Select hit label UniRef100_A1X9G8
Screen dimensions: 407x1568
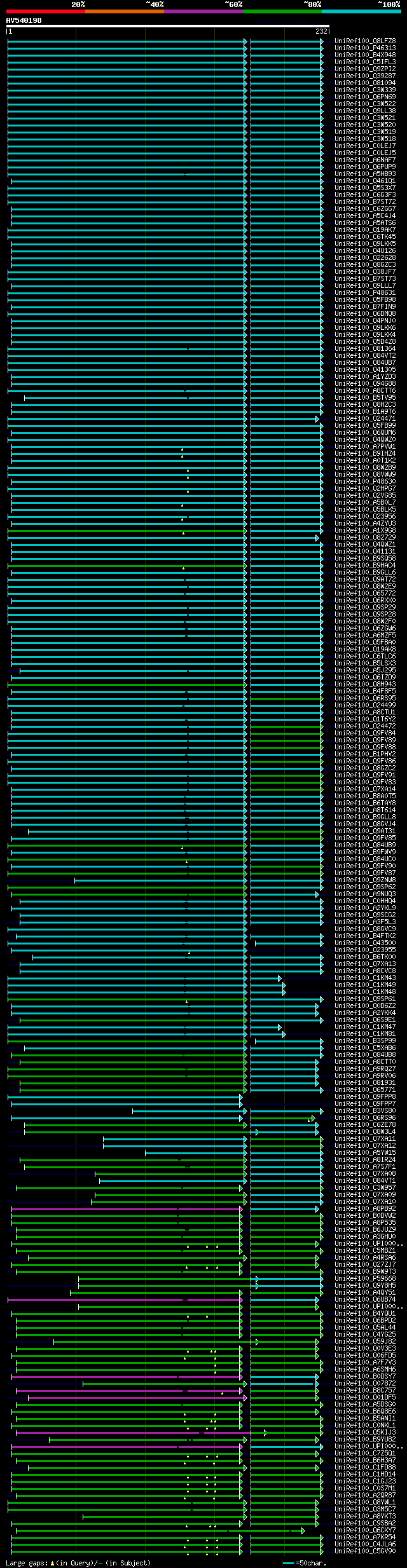[x=365, y=530]
